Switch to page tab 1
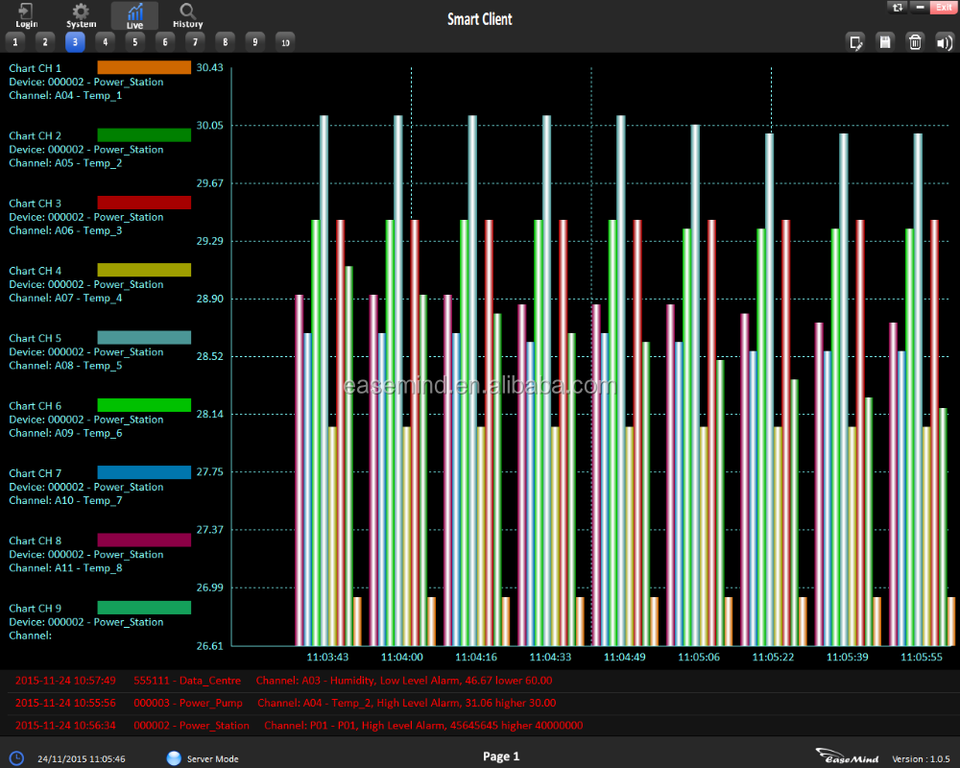Image resolution: width=960 pixels, height=768 pixels. click(15, 42)
